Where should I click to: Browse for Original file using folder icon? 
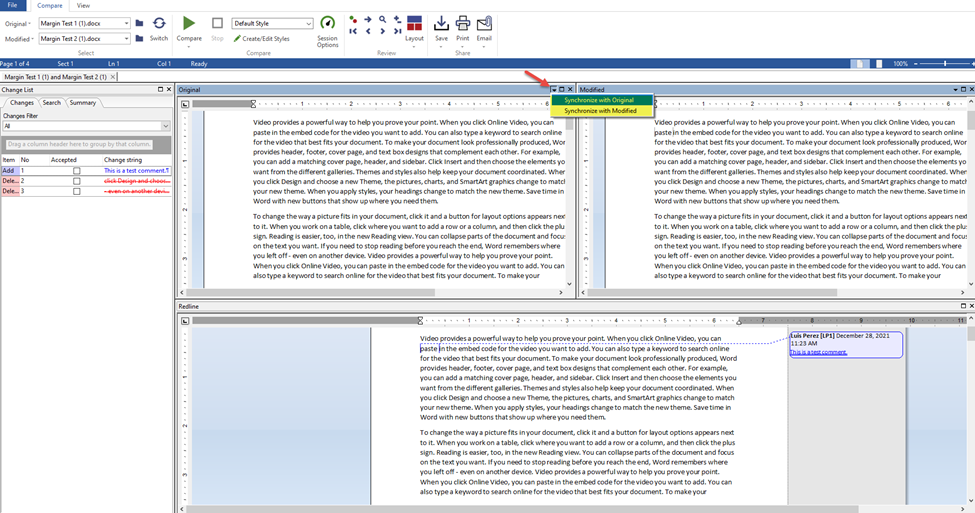(x=139, y=23)
